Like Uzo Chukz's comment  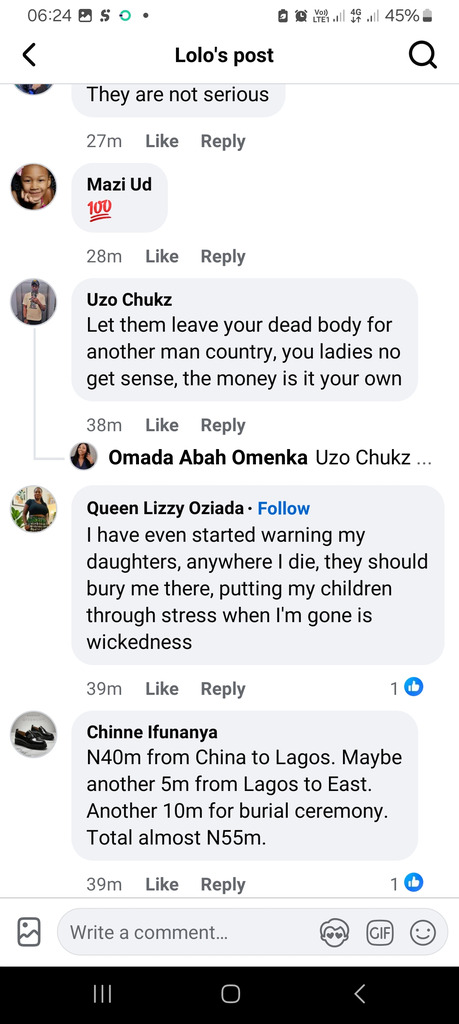click(162, 425)
